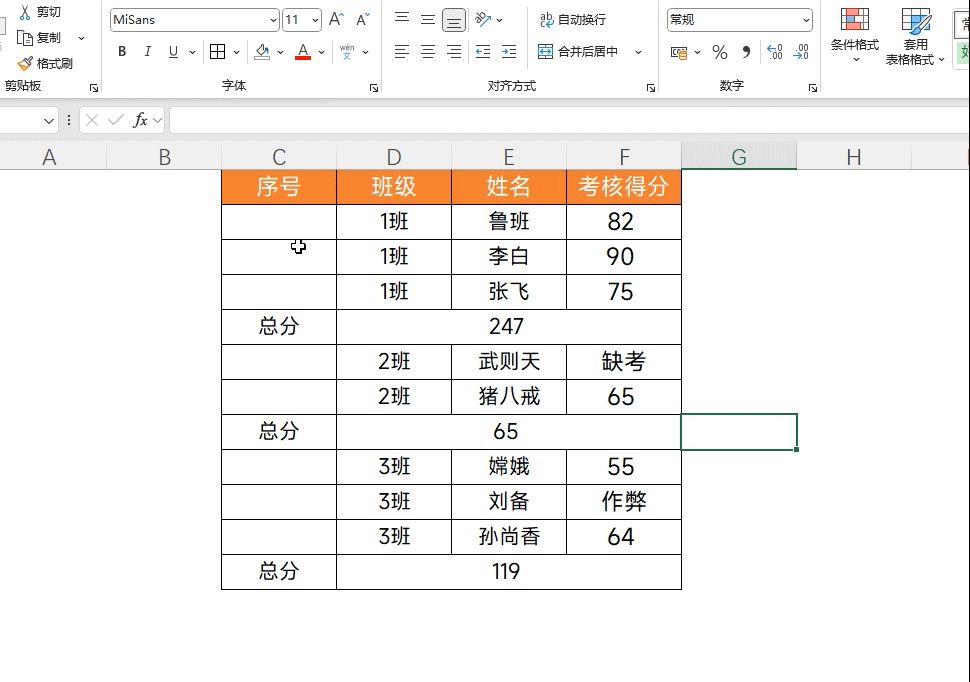This screenshot has height=682, width=970.
Task: Click the 考核得分 header cell
Action: (x=624, y=187)
